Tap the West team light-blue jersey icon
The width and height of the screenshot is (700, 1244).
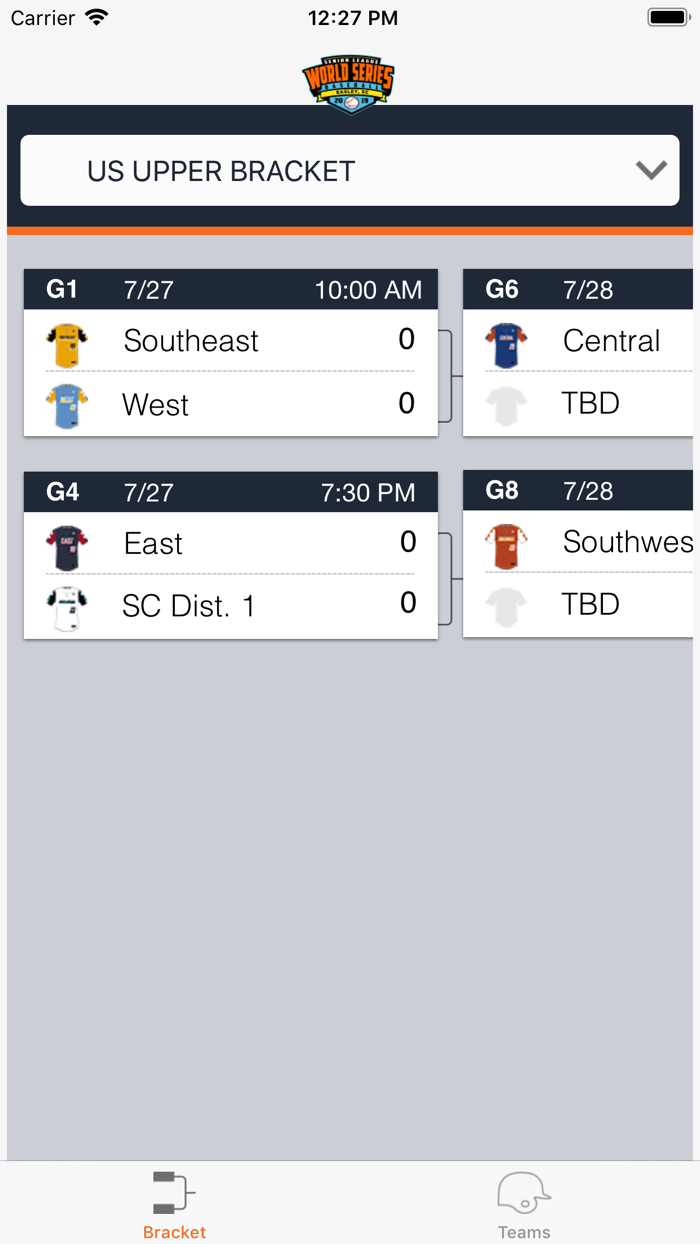coord(67,406)
